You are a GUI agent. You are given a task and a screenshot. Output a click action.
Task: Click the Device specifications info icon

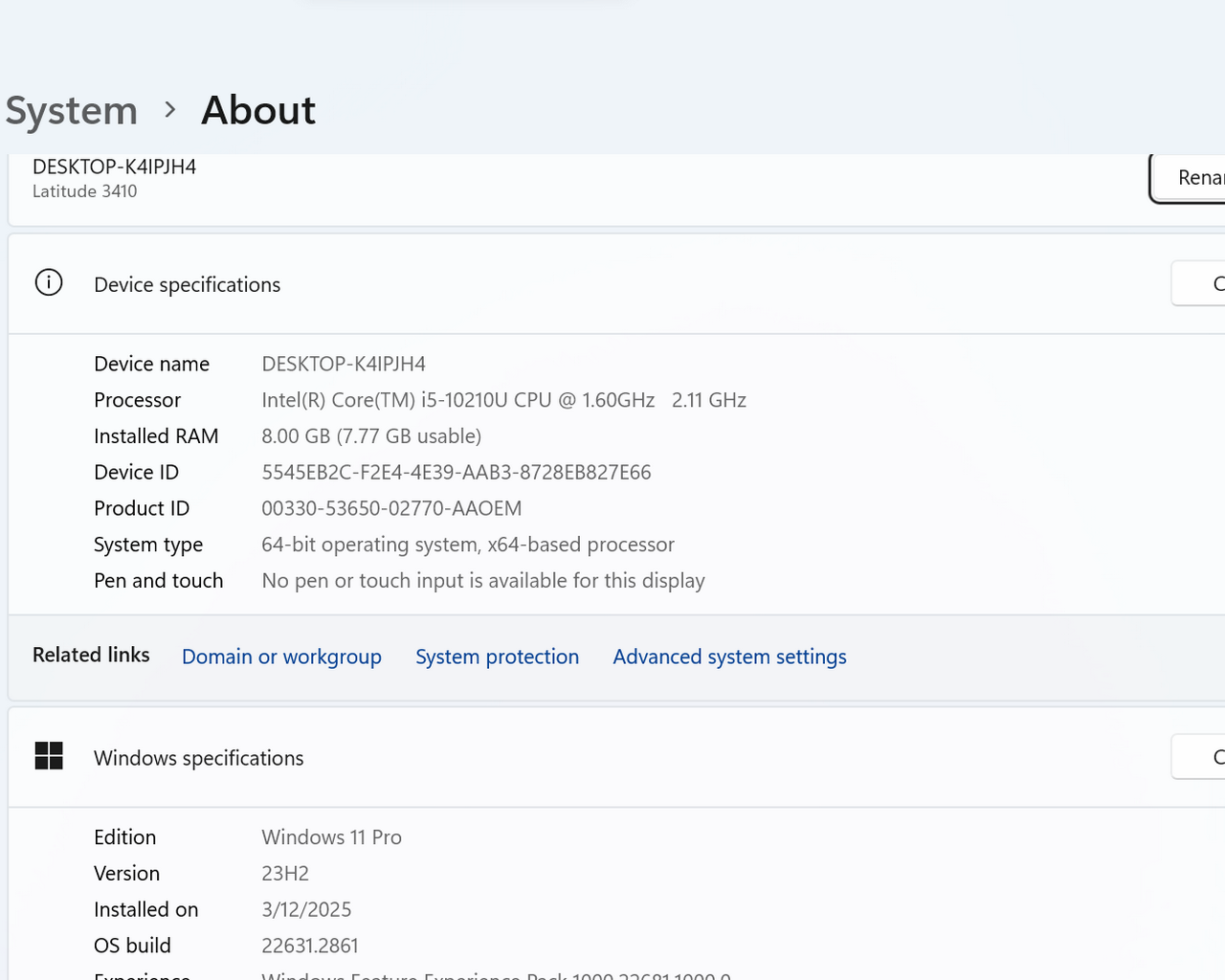[x=49, y=283]
